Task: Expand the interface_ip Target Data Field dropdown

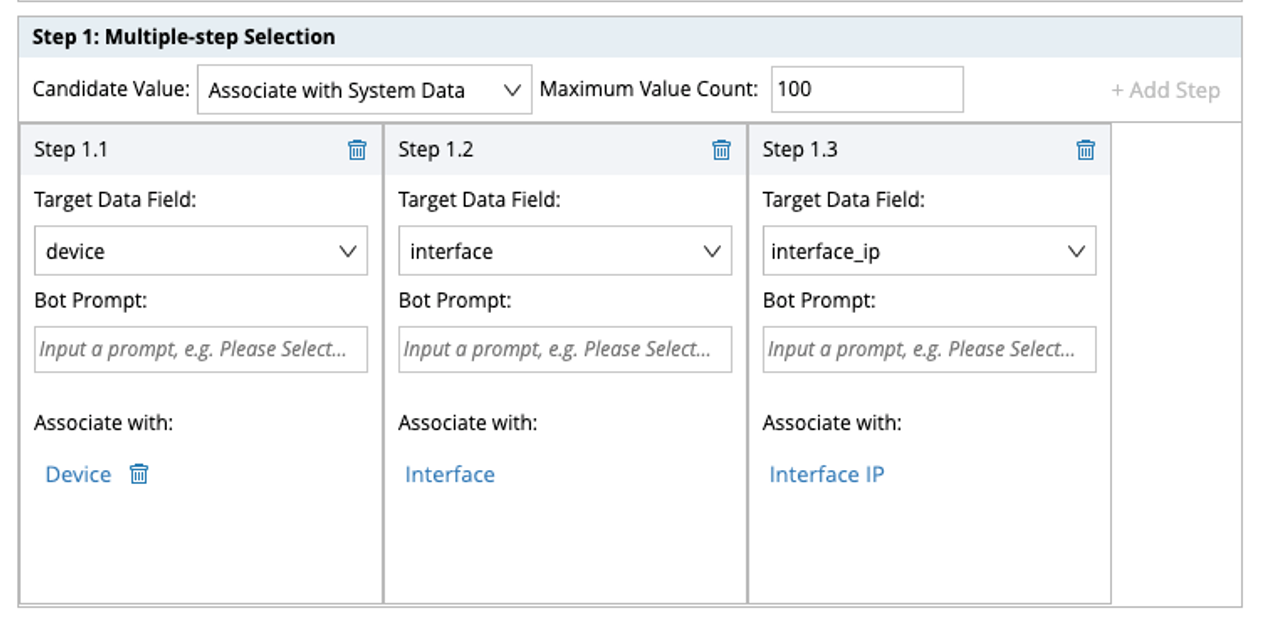Action: 929,251
